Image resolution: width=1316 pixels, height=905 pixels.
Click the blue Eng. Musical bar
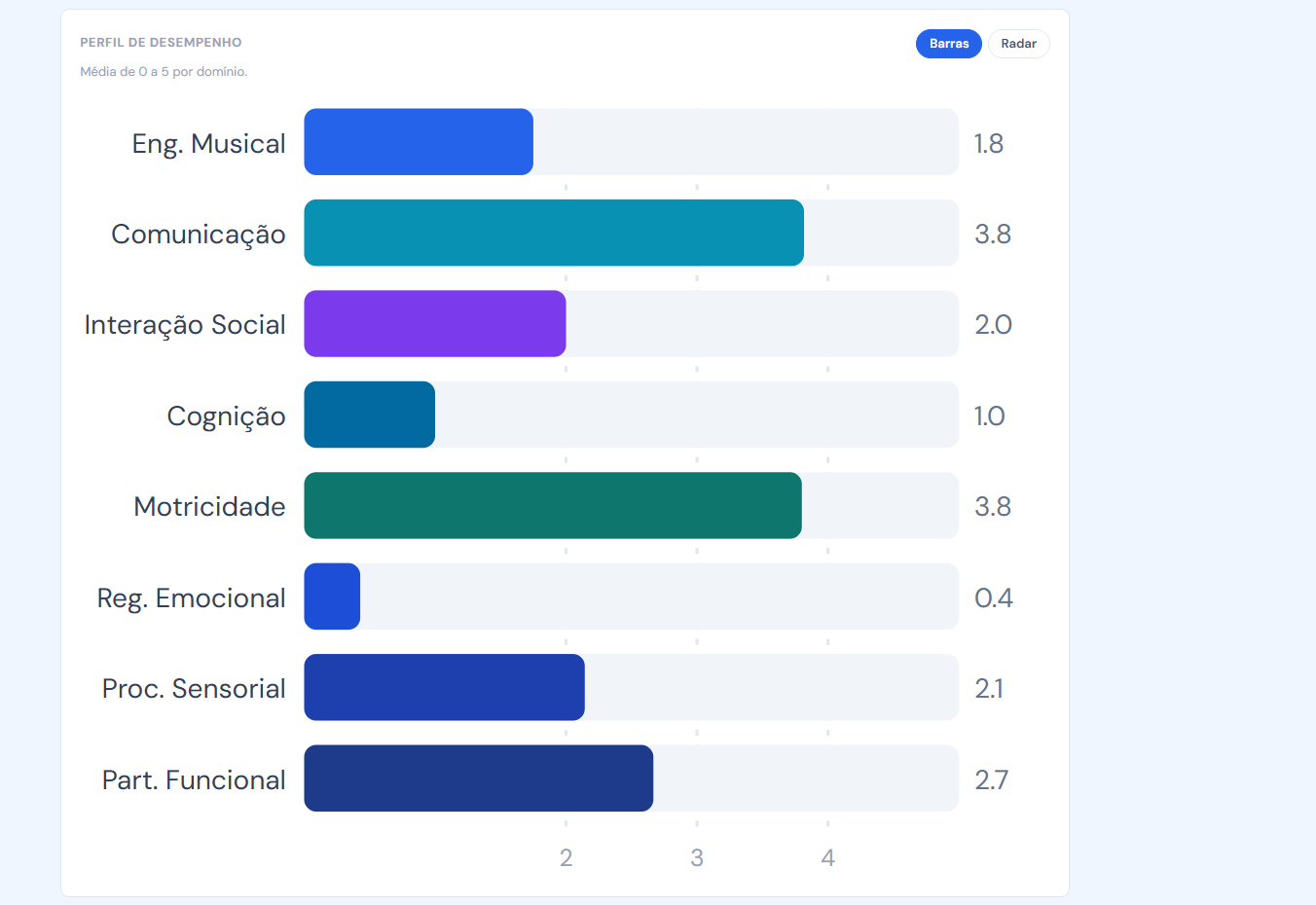(419, 142)
